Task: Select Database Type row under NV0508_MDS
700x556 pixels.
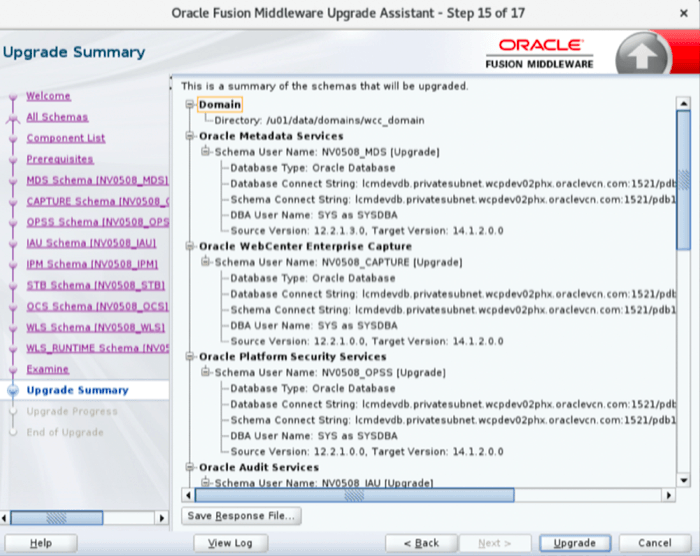Action: [x=312, y=168]
